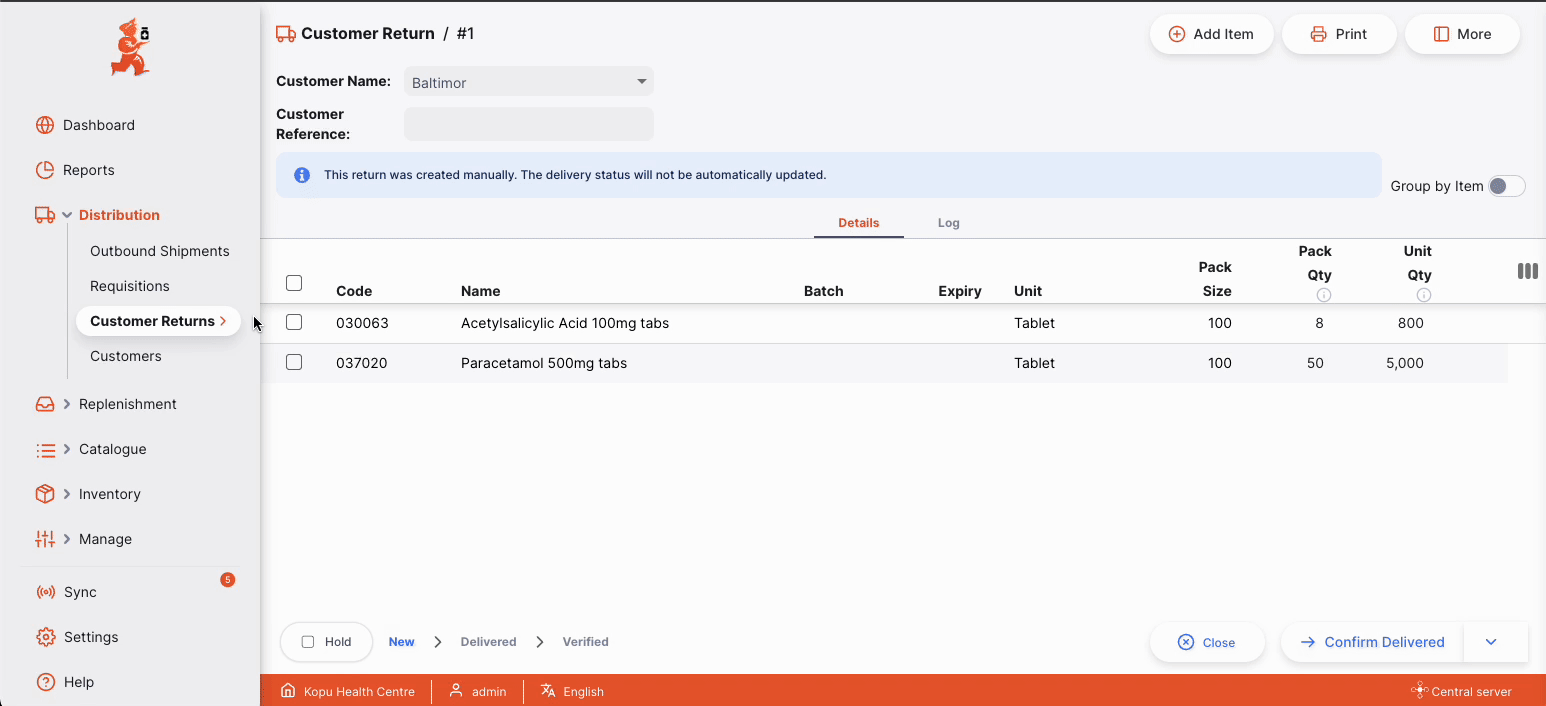Click the Unit Qty value 5,000
The height and width of the screenshot is (706, 1546).
tap(1405, 363)
